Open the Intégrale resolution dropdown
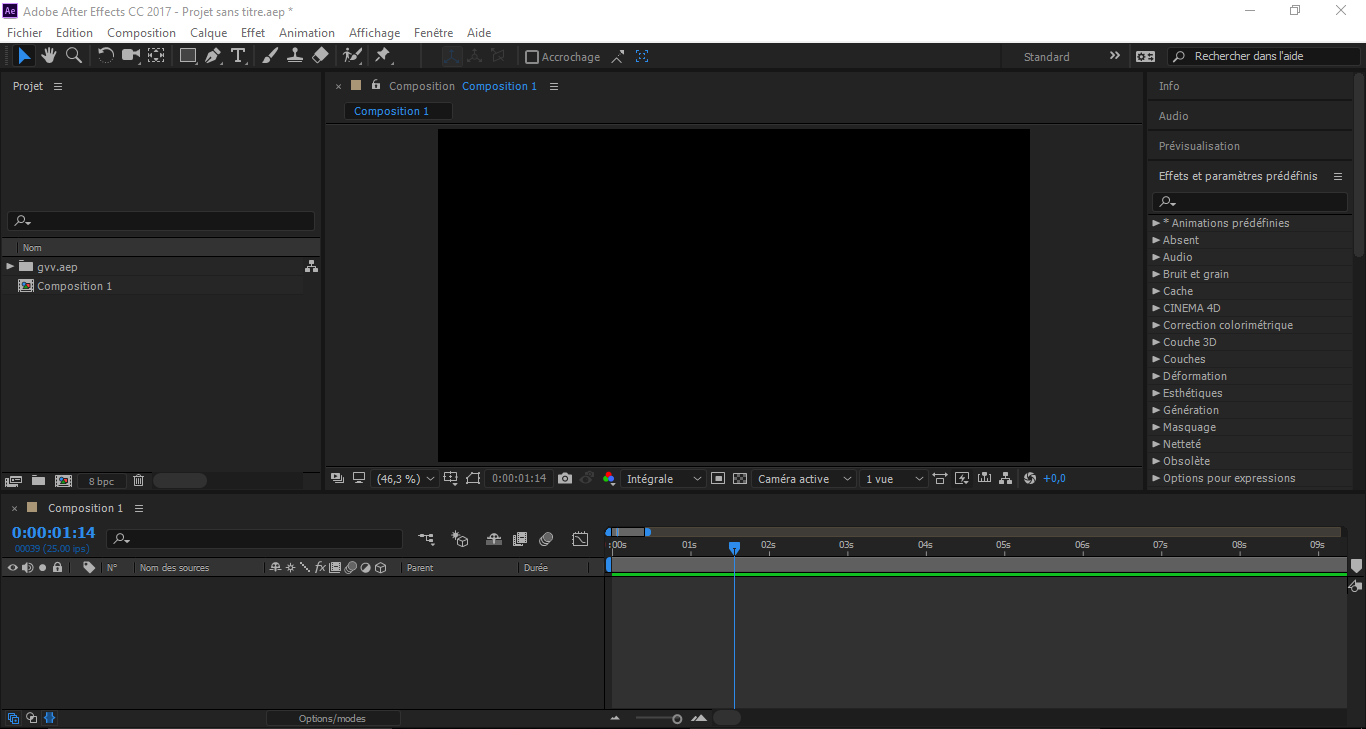The width and height of the screenshot is (1366, 729). point(664,479)
